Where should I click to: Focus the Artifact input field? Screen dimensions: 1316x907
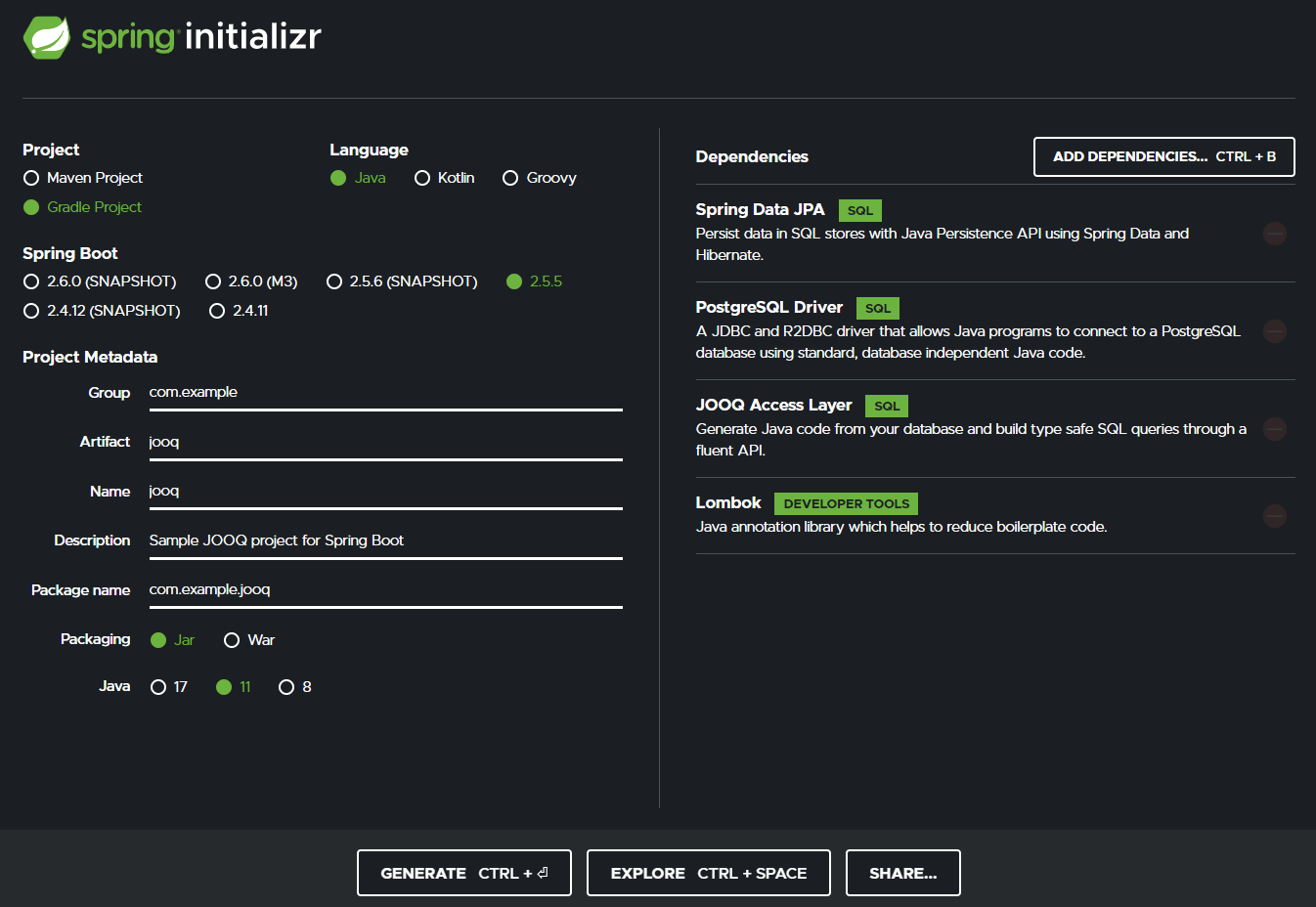(386, 442)
